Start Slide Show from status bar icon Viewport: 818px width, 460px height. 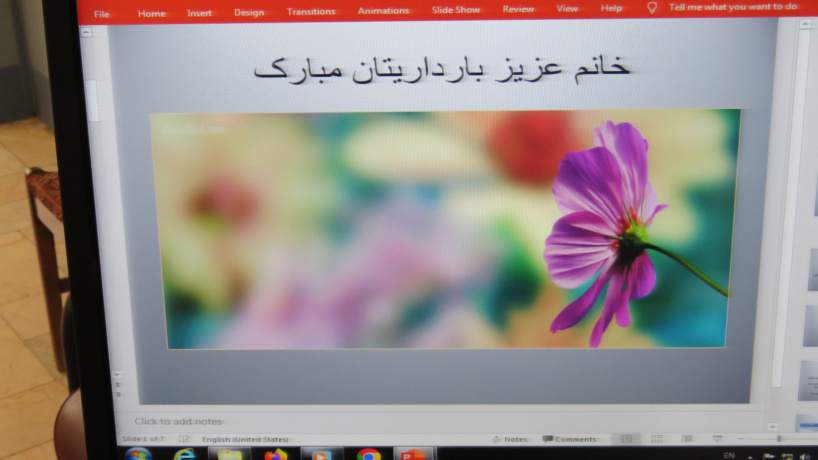(717, 440)
